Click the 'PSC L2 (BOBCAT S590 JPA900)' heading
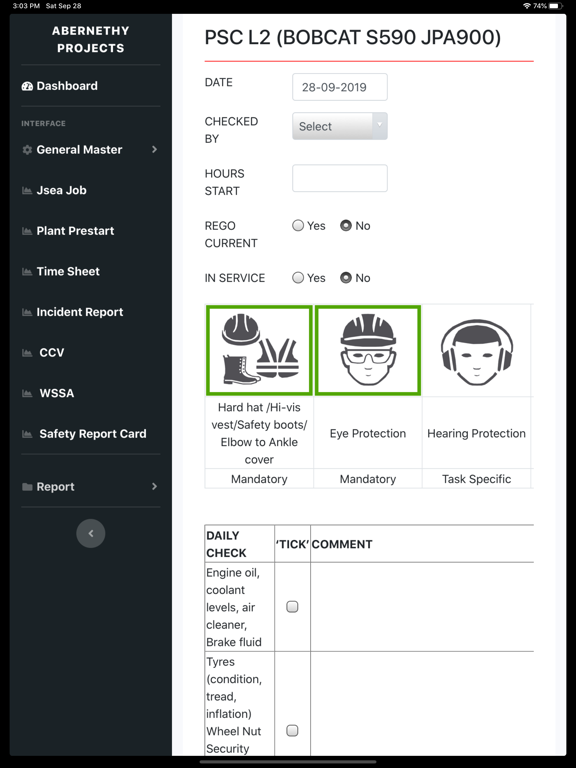Image resolution: width=576 pixels, height=768 pixels. tap(353, 38)
